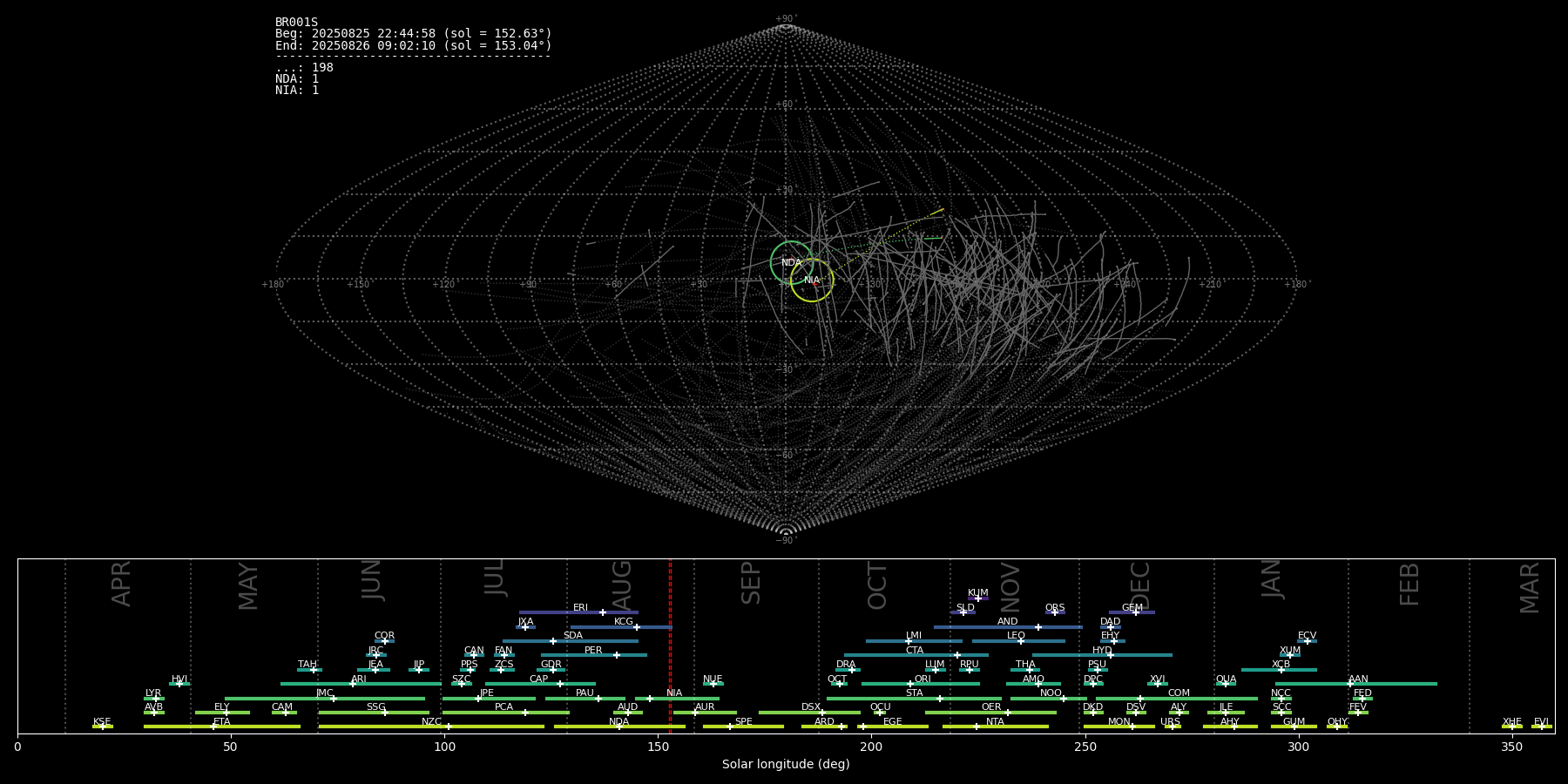
Task: Select the PER shower label on timeline
Action: click(593, 651)
